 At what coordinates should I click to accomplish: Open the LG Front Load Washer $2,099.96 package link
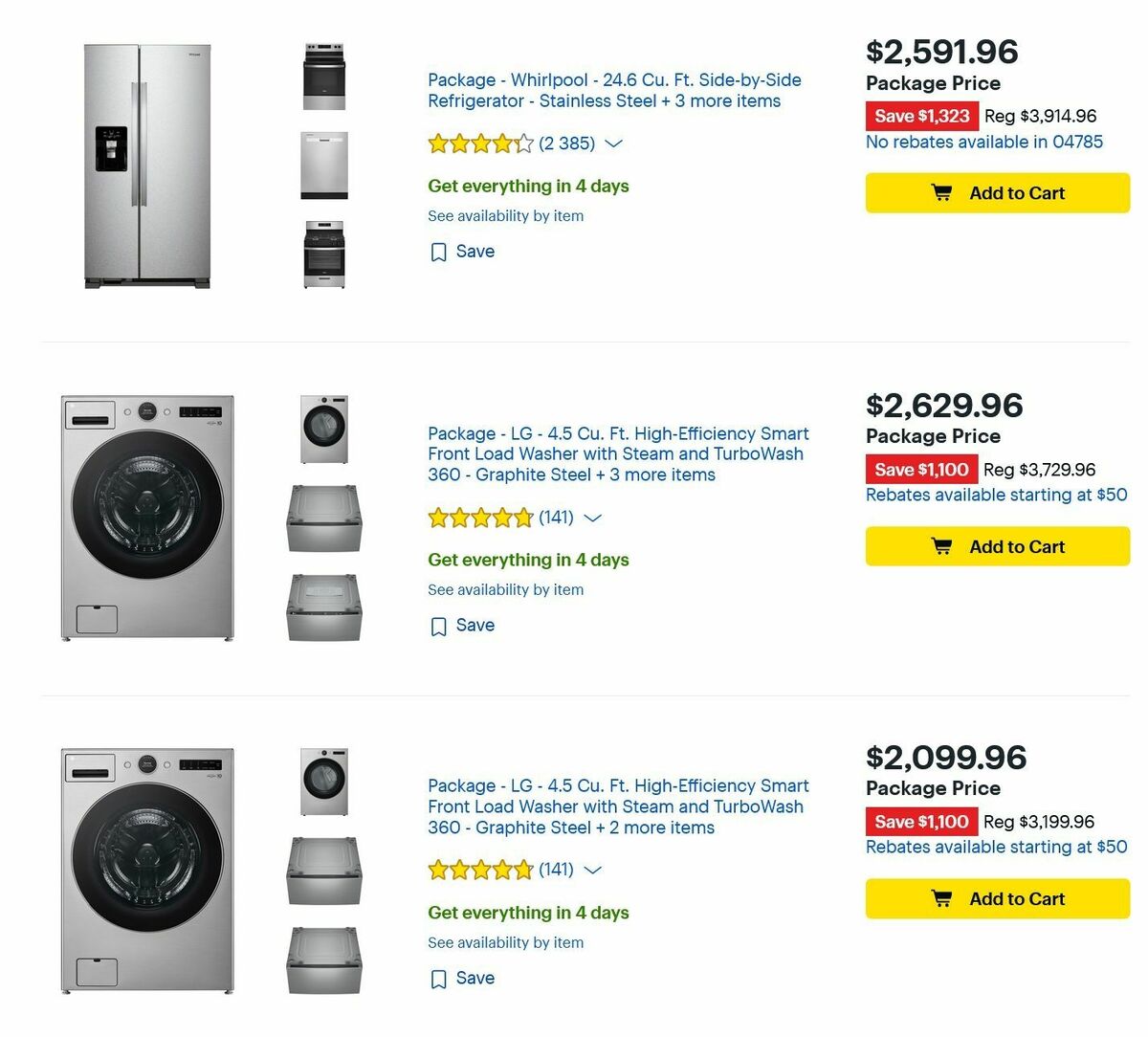pyautogui.click(x=617, y=806)
